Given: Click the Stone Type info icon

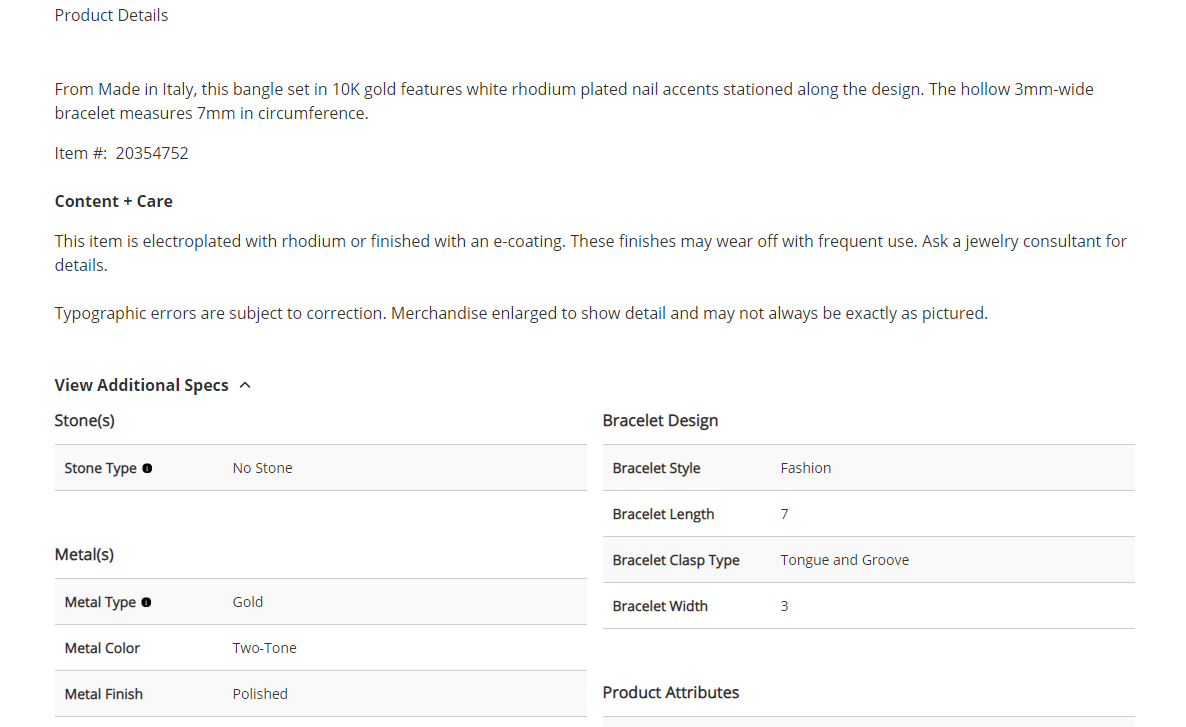Looking at the screenshot, I should [147, 468].
